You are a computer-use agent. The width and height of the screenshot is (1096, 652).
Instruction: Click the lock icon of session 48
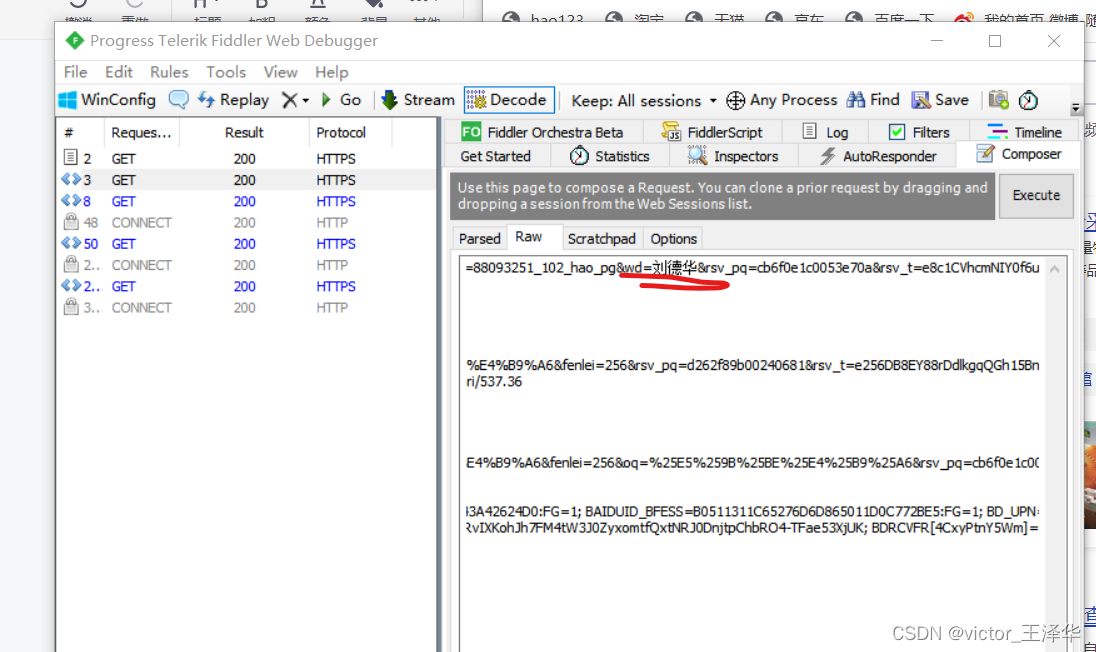[x=71, y=222]
